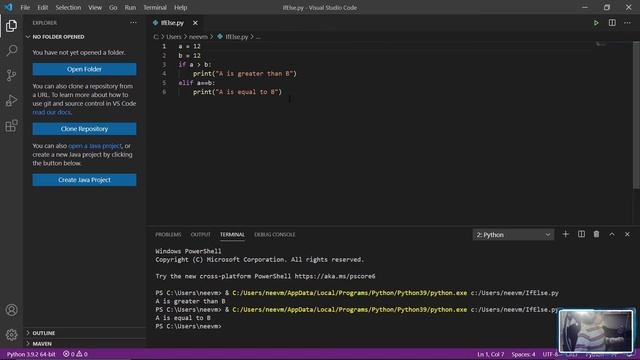Click the errors and warnings status indicator
The width and height of the screenshot is (640, 360).
pyautogui.click(x=75, y=354)
